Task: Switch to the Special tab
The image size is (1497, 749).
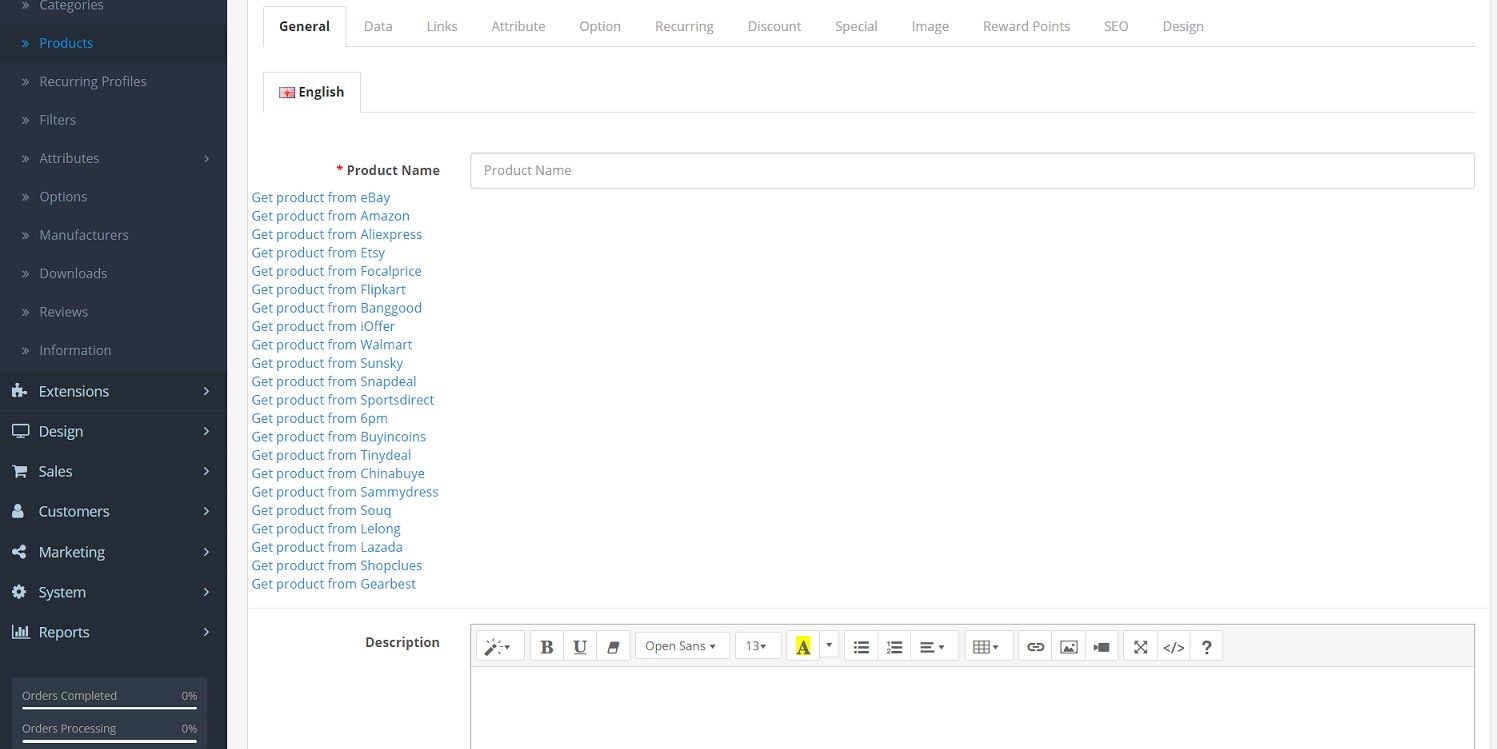Action: point(856,26)
